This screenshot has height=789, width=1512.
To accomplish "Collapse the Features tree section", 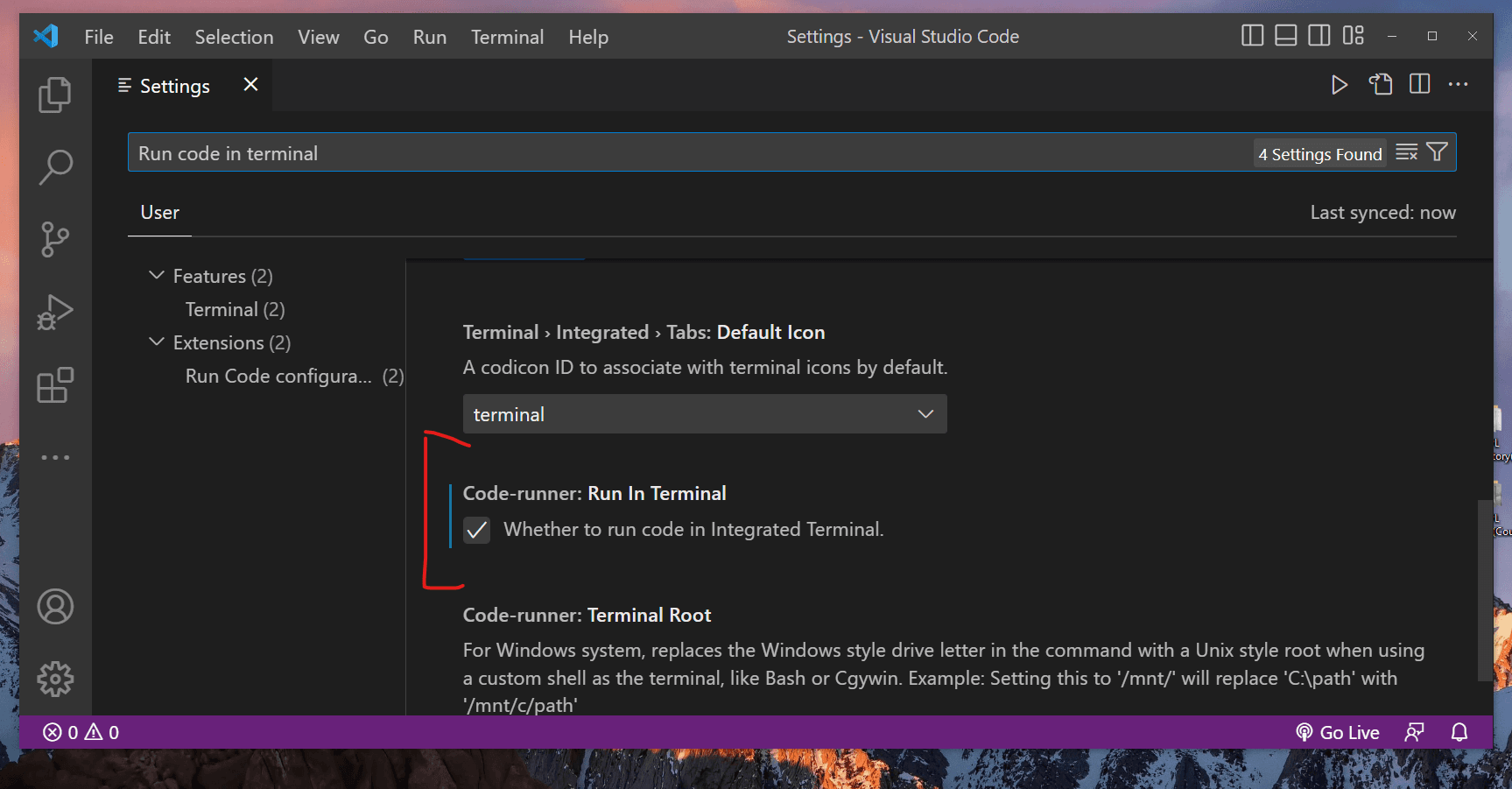I will point(157,275).
